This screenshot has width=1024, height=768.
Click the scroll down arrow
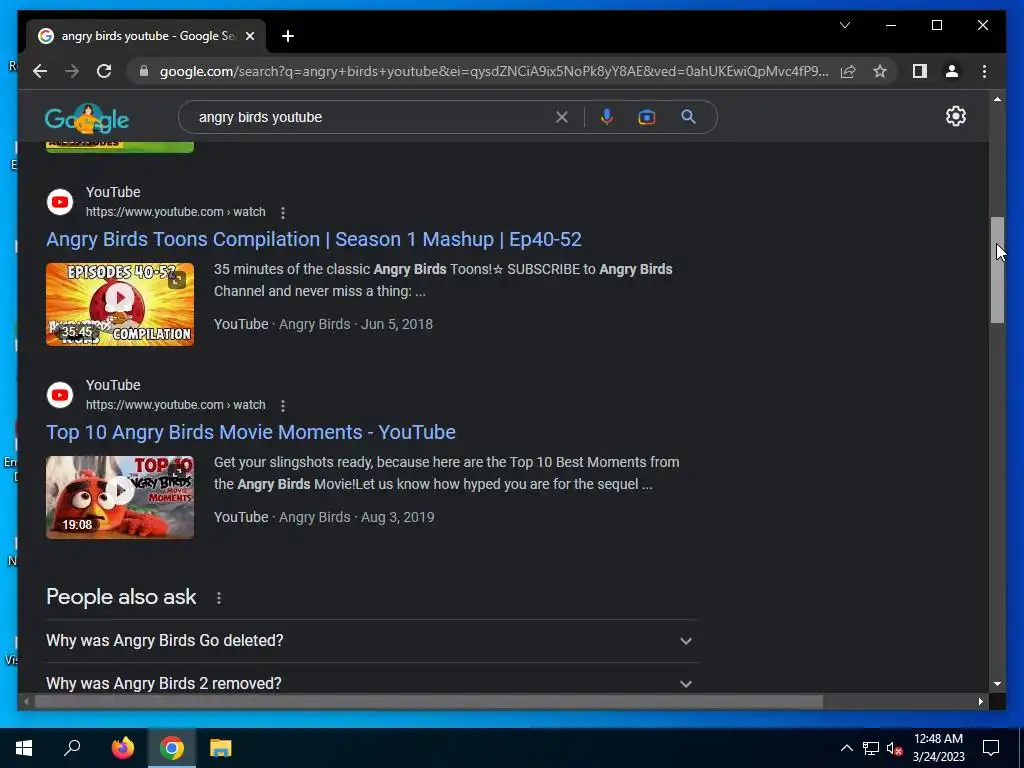pyautogui.click(x=997, y=684)
